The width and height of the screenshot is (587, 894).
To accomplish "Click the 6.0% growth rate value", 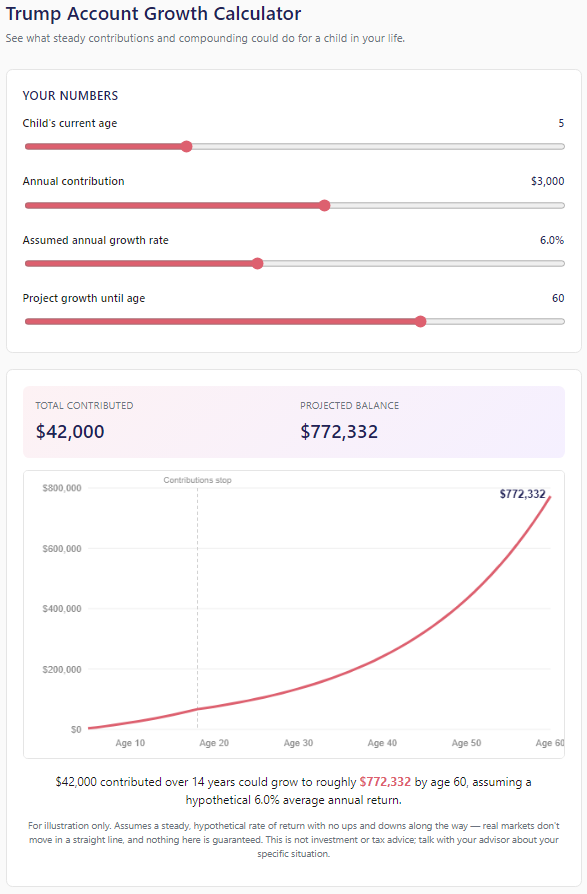I will 552,240.
